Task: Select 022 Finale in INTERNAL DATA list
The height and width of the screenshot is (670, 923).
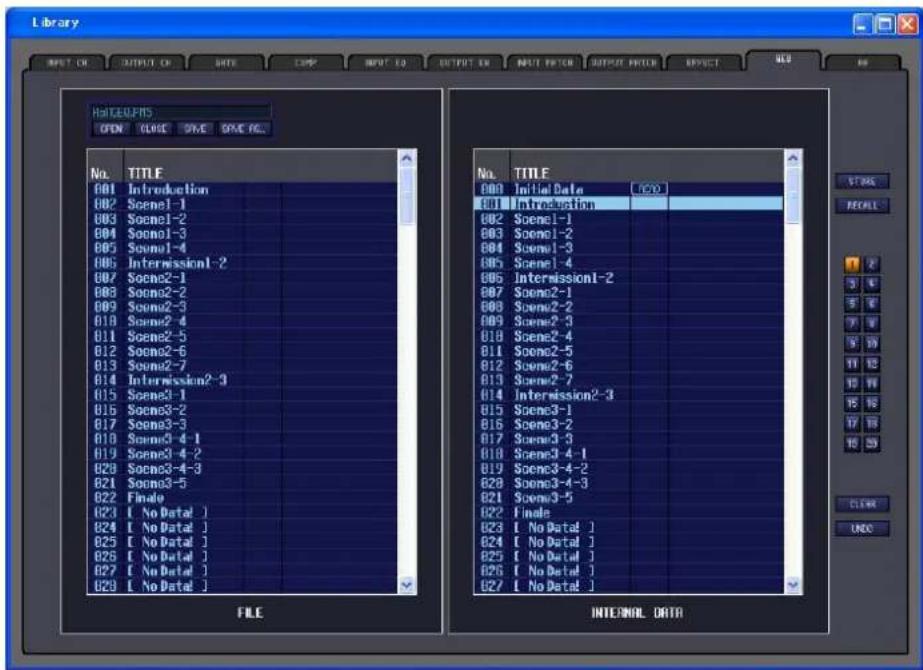Action: pos(629,513)
